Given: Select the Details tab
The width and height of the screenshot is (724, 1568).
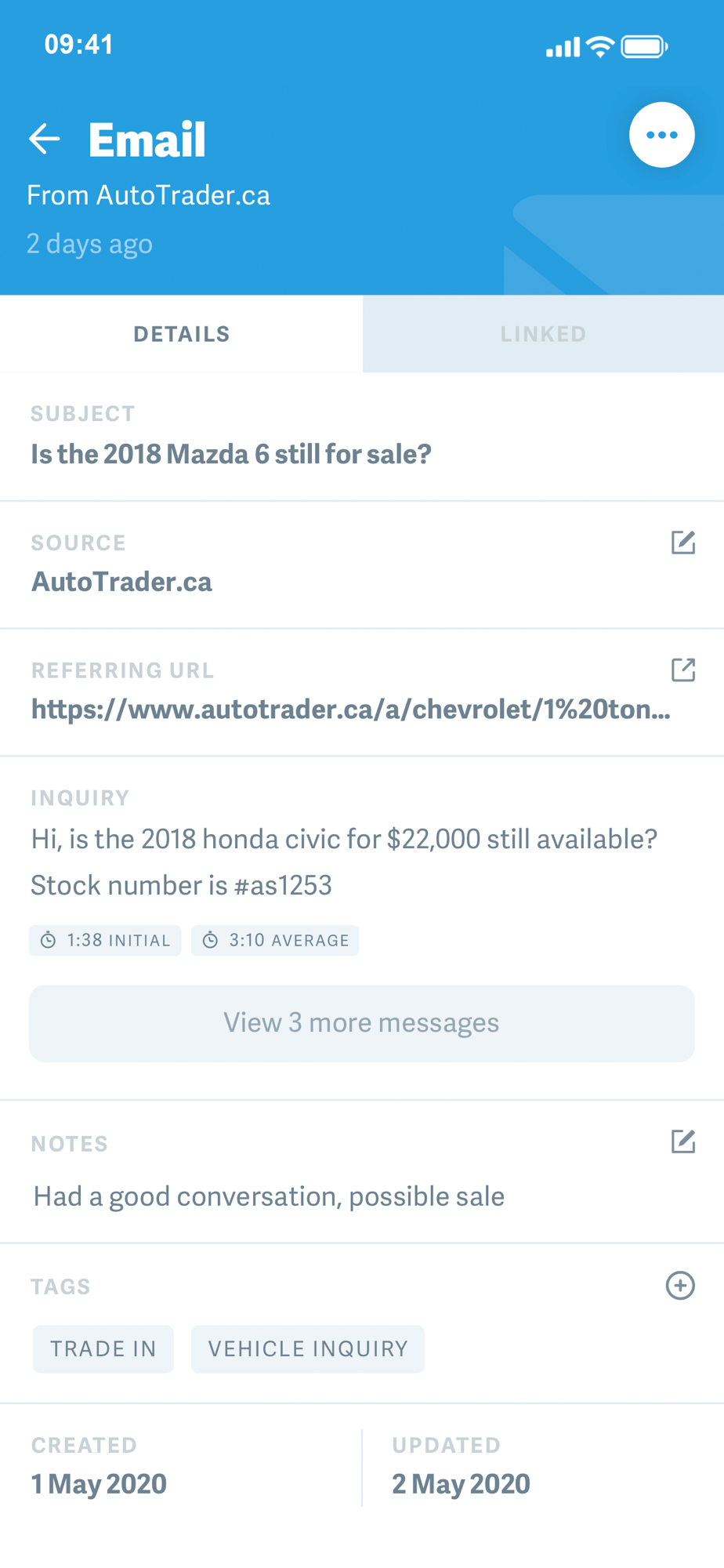Looking at the screenshot, I should (x=182, y=334).
